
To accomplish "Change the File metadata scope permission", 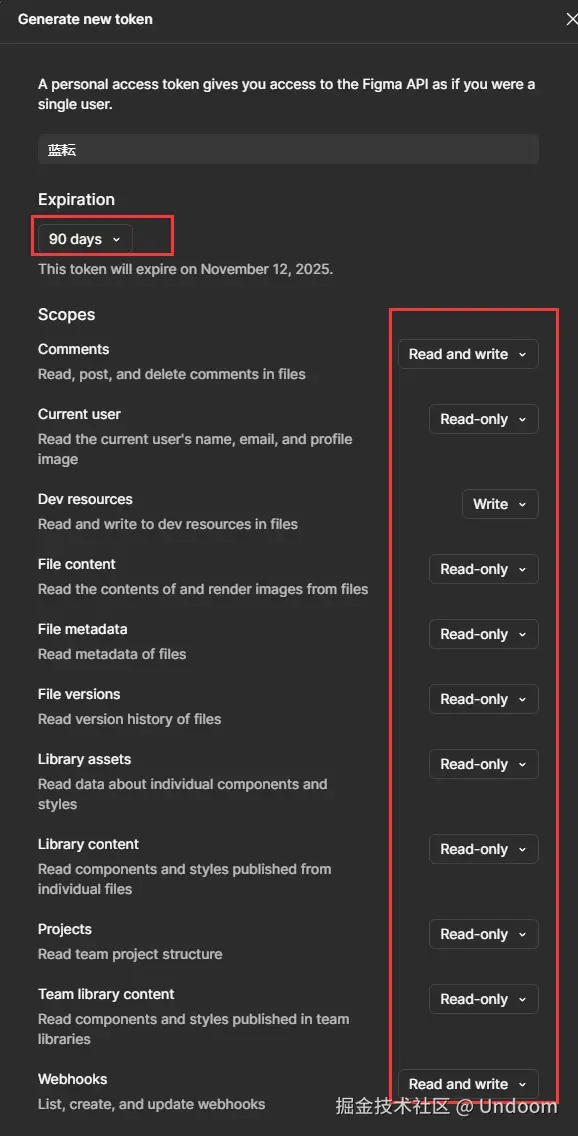I will (x=484, y=634).
